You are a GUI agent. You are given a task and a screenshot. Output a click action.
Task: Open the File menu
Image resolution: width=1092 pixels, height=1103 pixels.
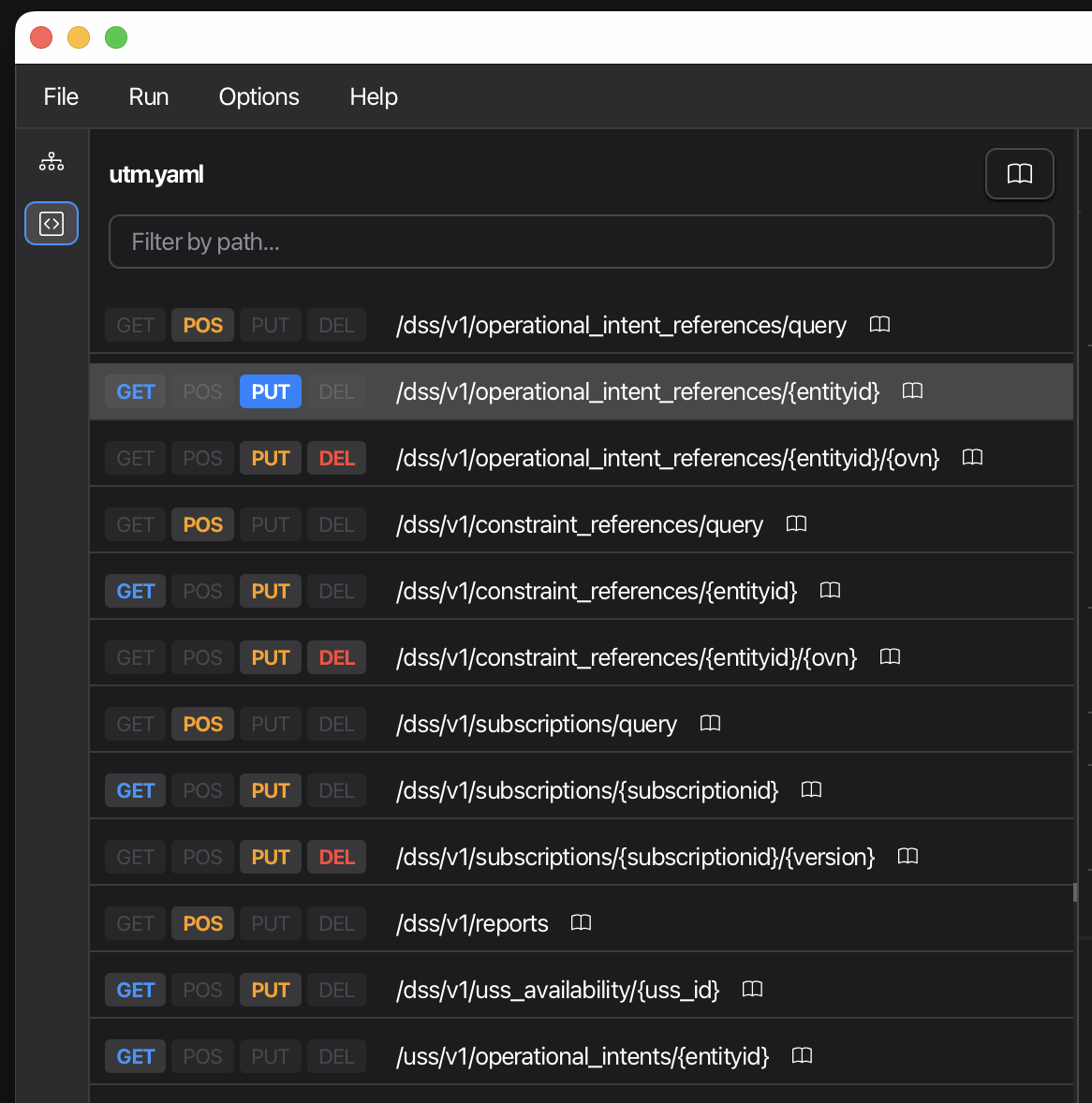pyautogui.click(x=61, y=96)
